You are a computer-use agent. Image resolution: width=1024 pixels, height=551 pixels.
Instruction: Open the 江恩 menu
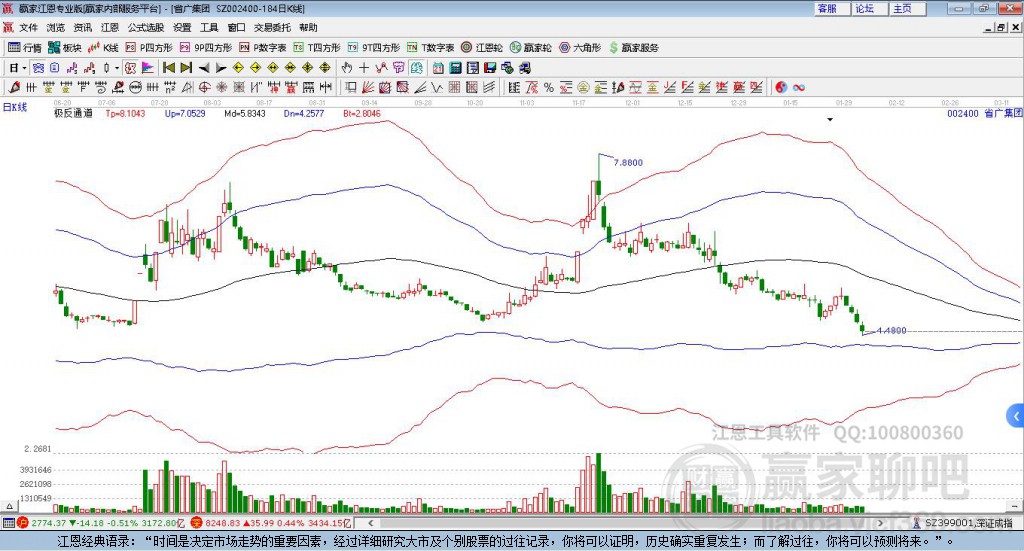point(110,27)
